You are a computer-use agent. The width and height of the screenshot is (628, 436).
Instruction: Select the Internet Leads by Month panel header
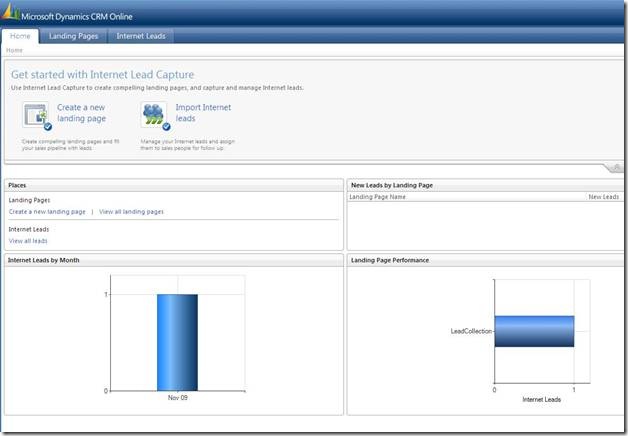click(44, 260)
